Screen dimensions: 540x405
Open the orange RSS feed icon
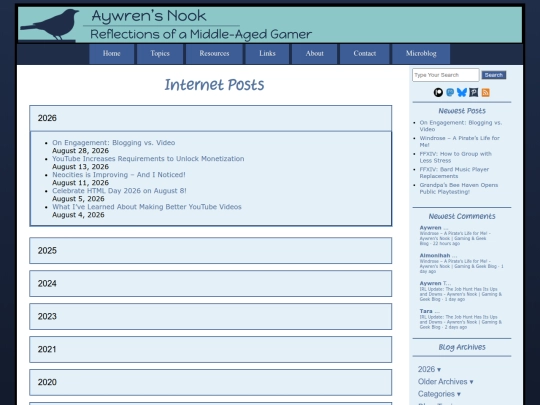486,92
